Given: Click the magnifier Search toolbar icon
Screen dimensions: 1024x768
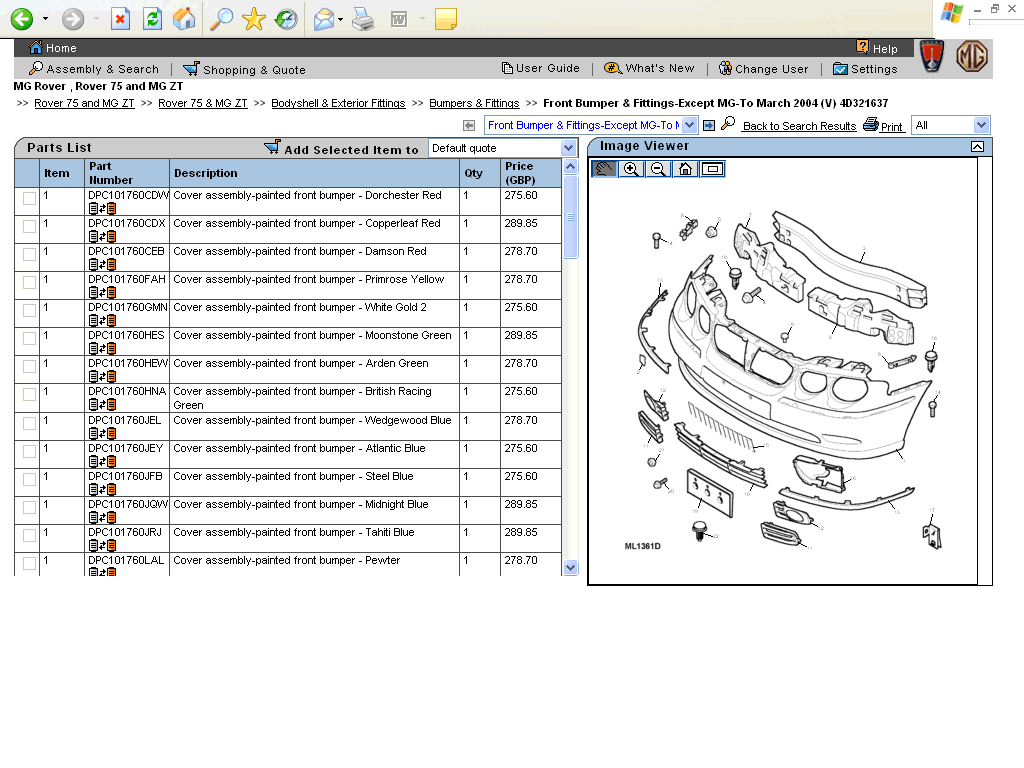Looking at the screenshot, I should click(222, 19).
